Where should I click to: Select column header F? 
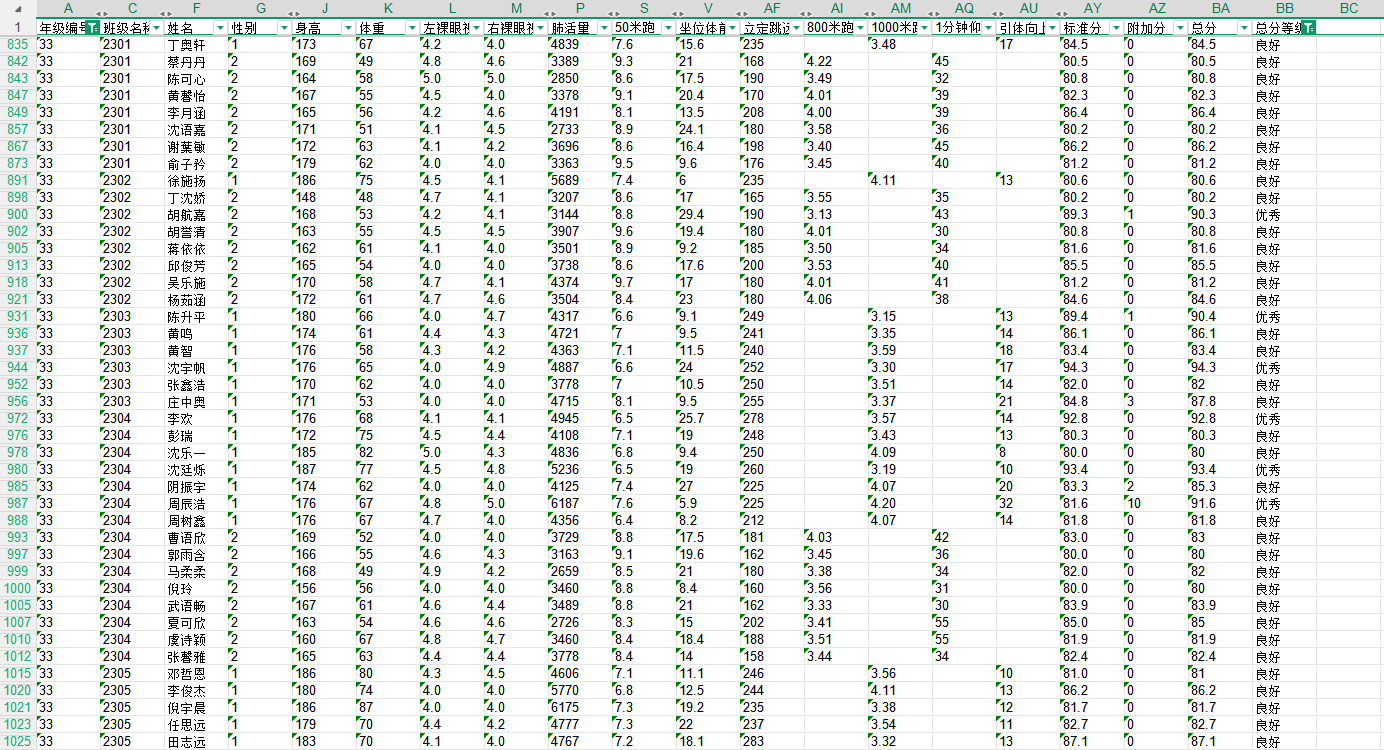(x=197, y=9)
